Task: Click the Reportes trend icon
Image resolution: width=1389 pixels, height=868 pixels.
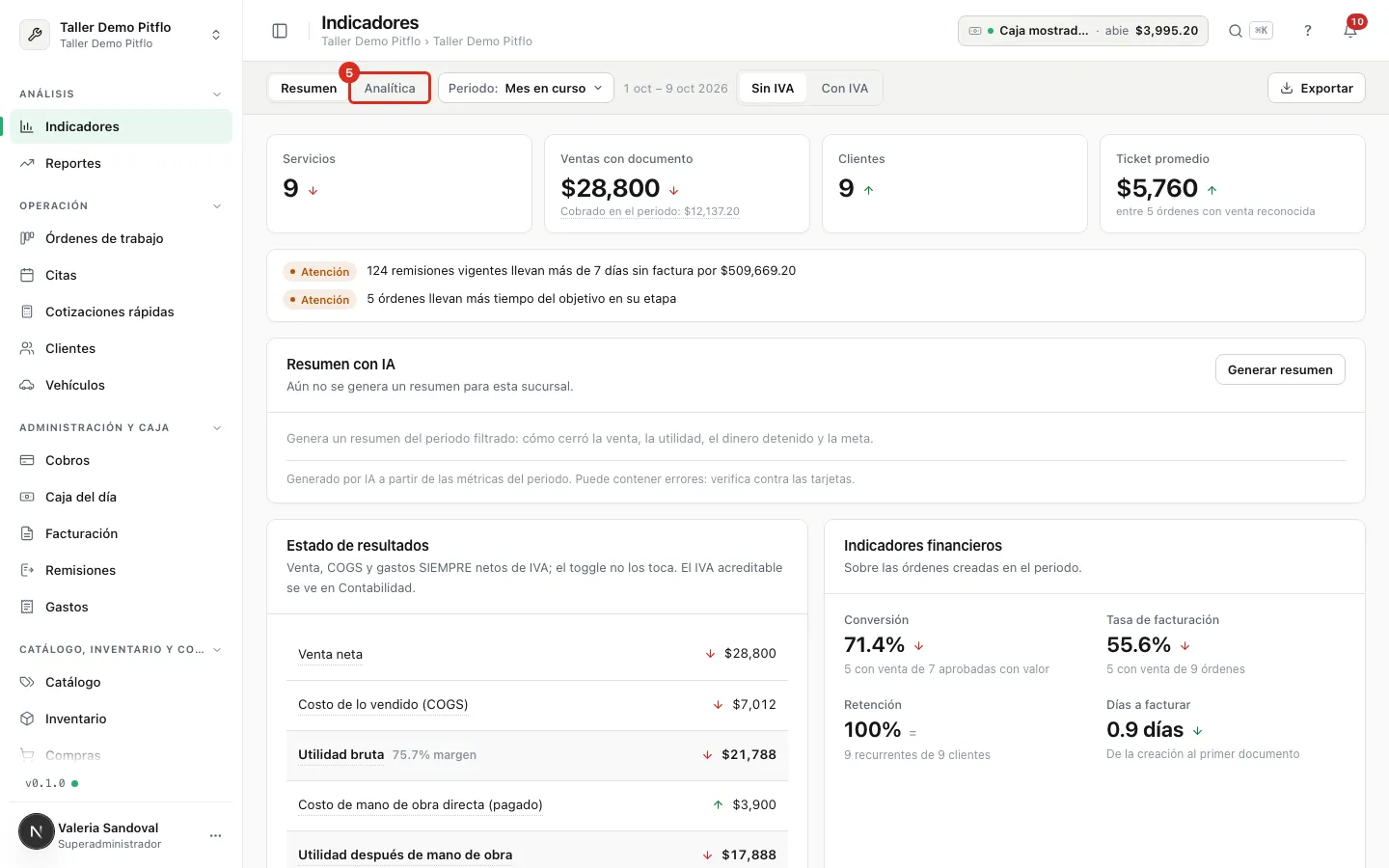Action: pyautogui.click(x=27, y=163)
